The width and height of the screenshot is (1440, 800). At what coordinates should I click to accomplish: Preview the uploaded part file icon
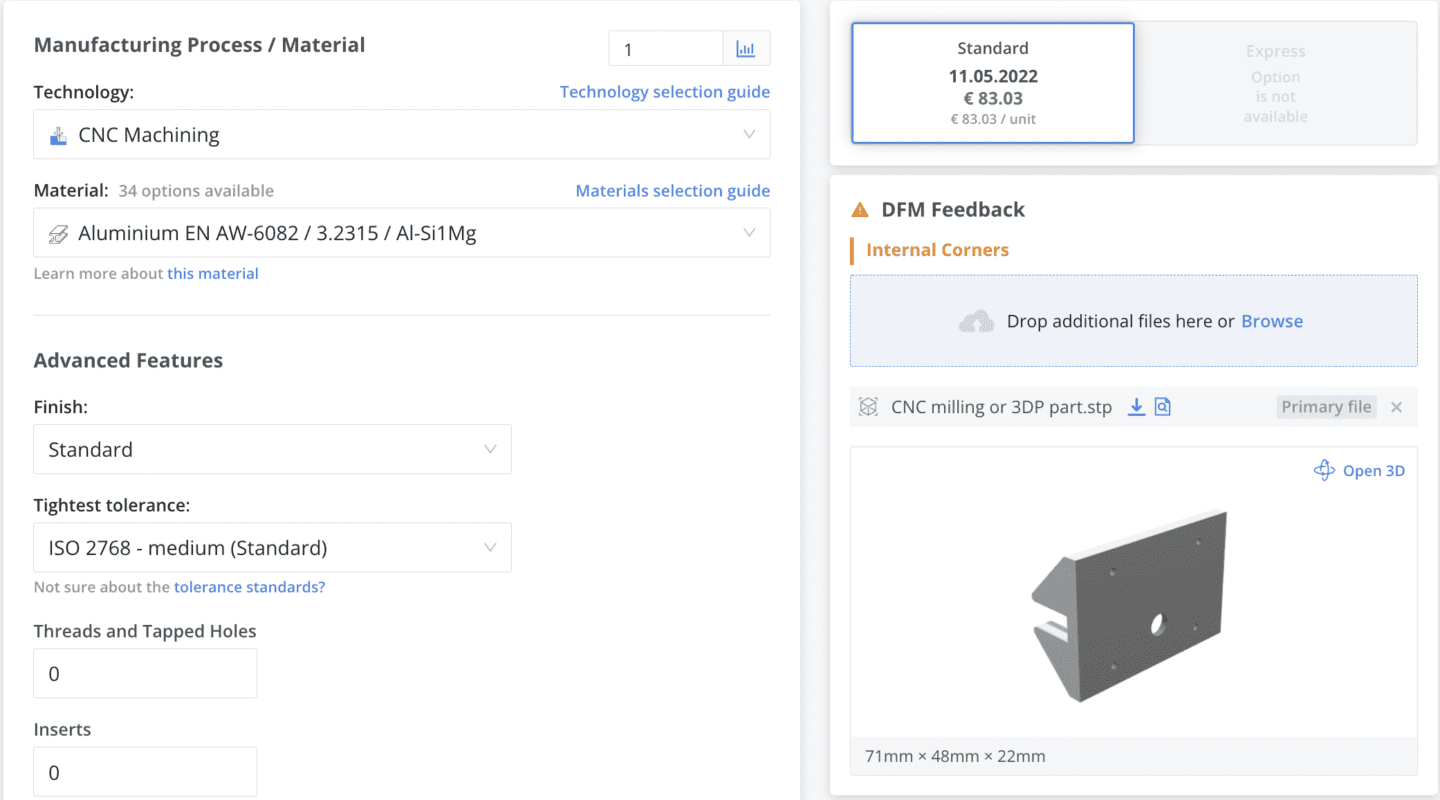click(x=1162, y=407)
